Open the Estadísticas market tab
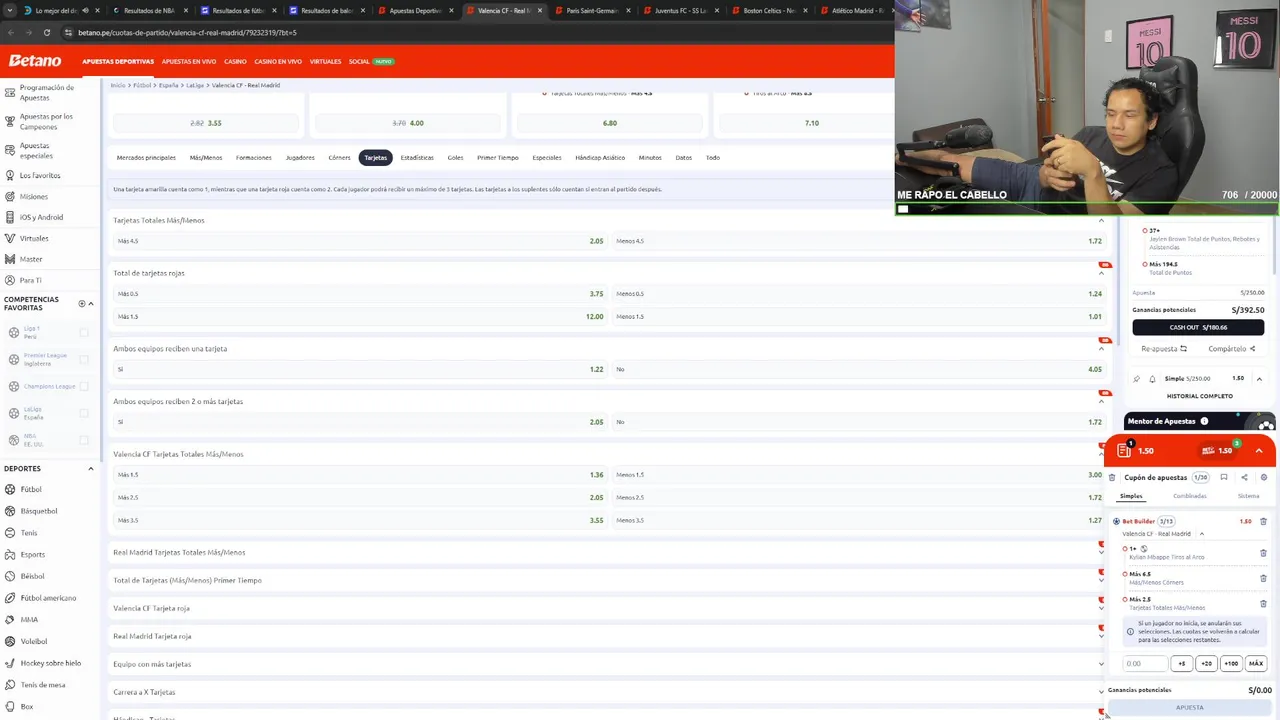Screen dimensions: 1280x720 pos(417,157)
